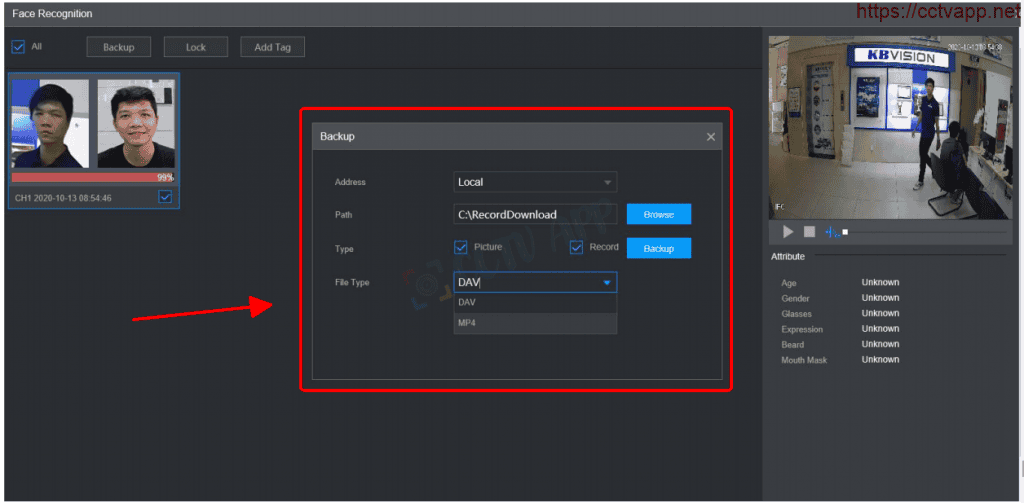Uncheck the Picture type checkbox
1024x503 pixels.
click(461, 247)
